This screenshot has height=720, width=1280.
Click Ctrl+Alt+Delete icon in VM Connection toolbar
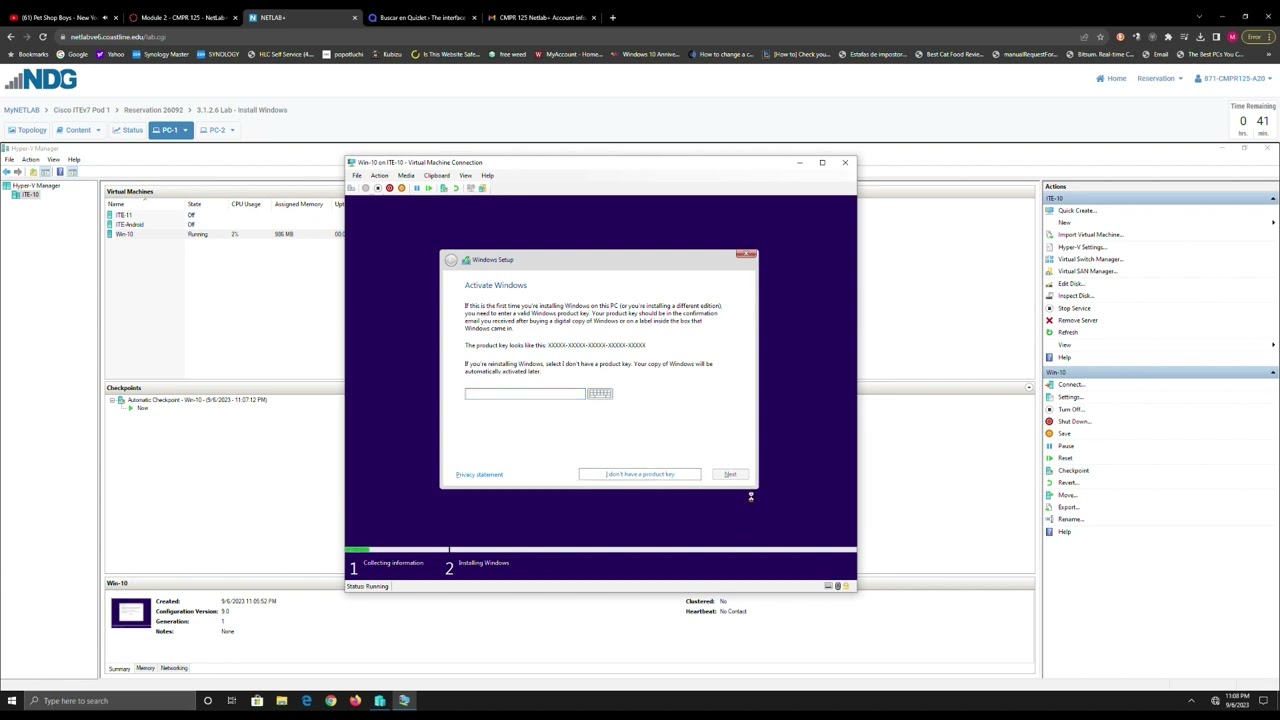(351, 188)
